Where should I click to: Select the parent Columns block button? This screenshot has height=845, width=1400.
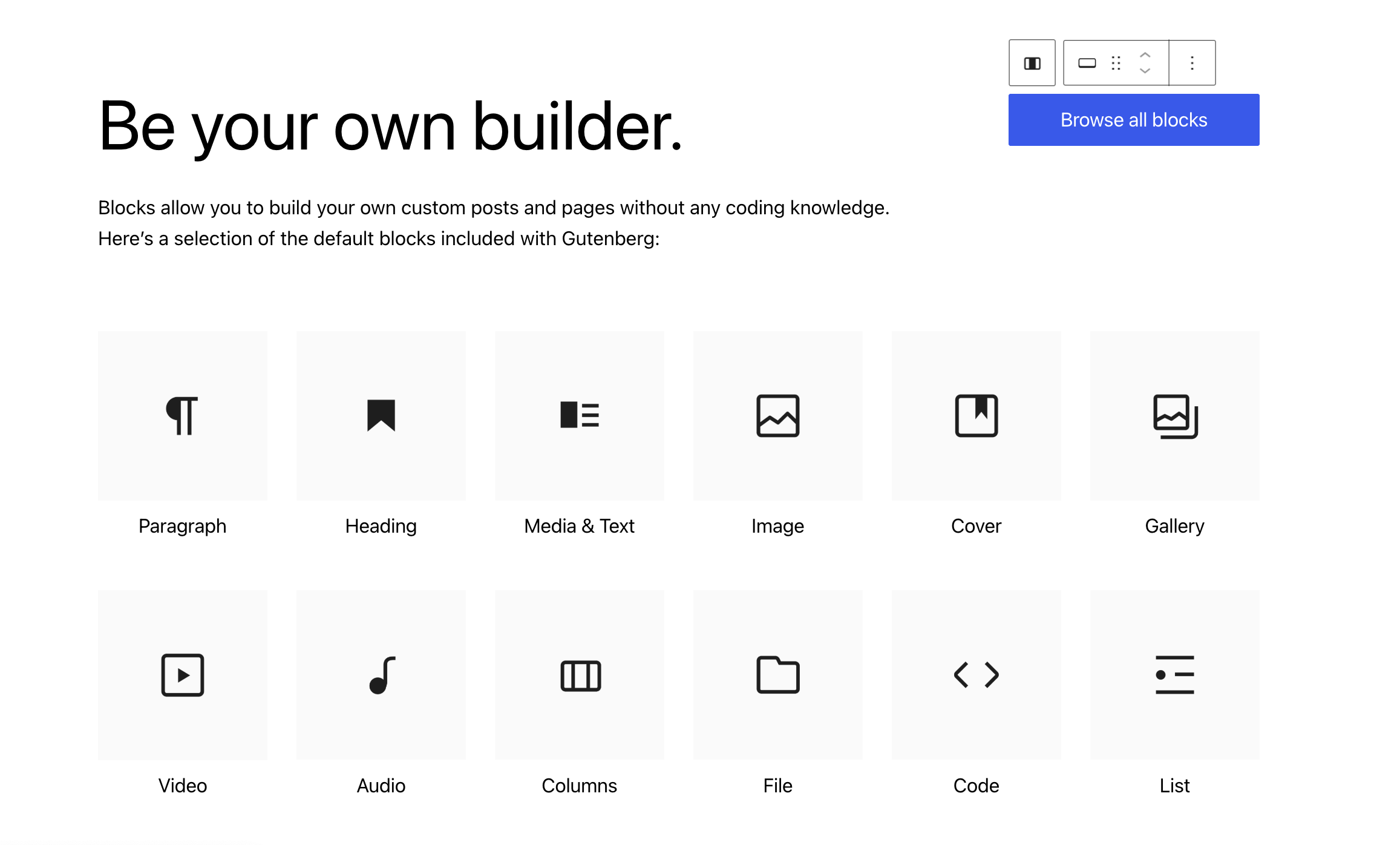tap(1032, 63)
